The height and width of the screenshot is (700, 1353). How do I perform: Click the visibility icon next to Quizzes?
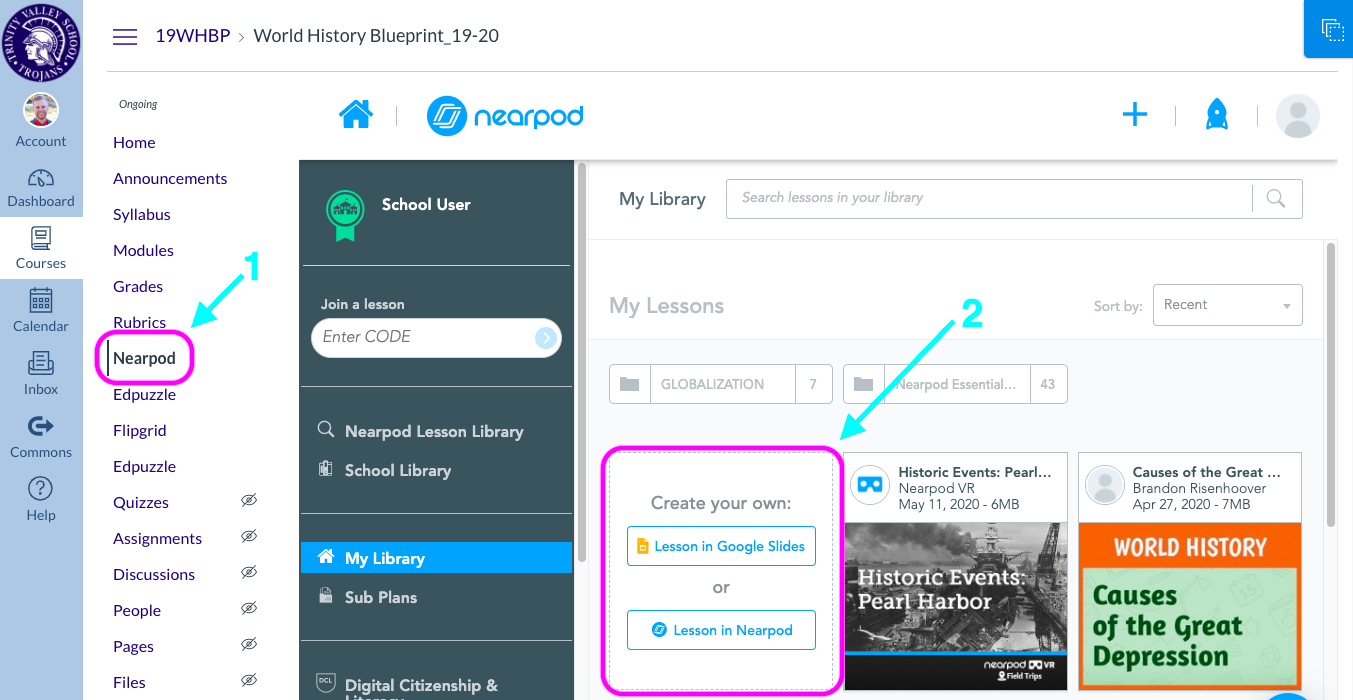pos(249,502)
